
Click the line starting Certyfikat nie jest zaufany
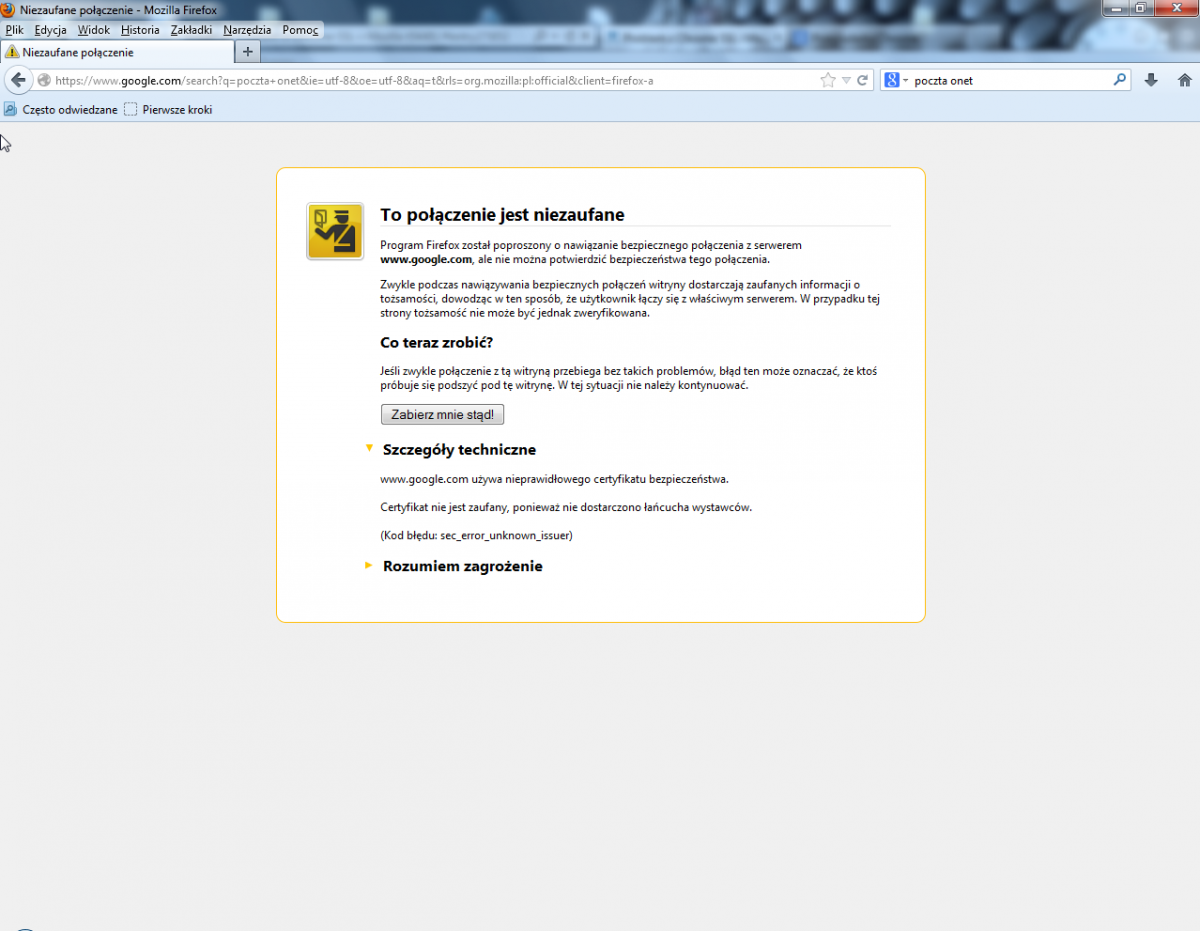tap(566, 507)
